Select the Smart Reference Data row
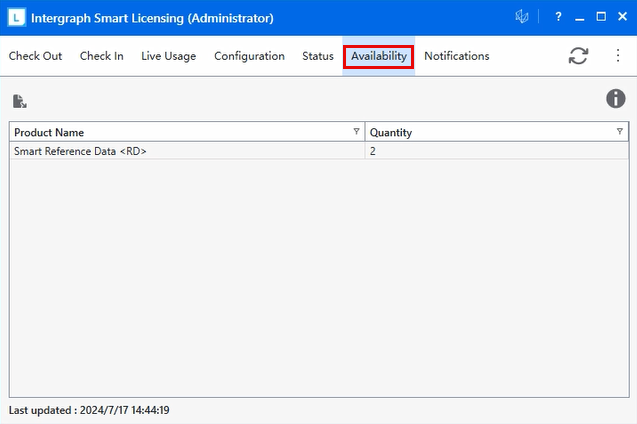Screen dimensions: 637x424 point(150,151)
